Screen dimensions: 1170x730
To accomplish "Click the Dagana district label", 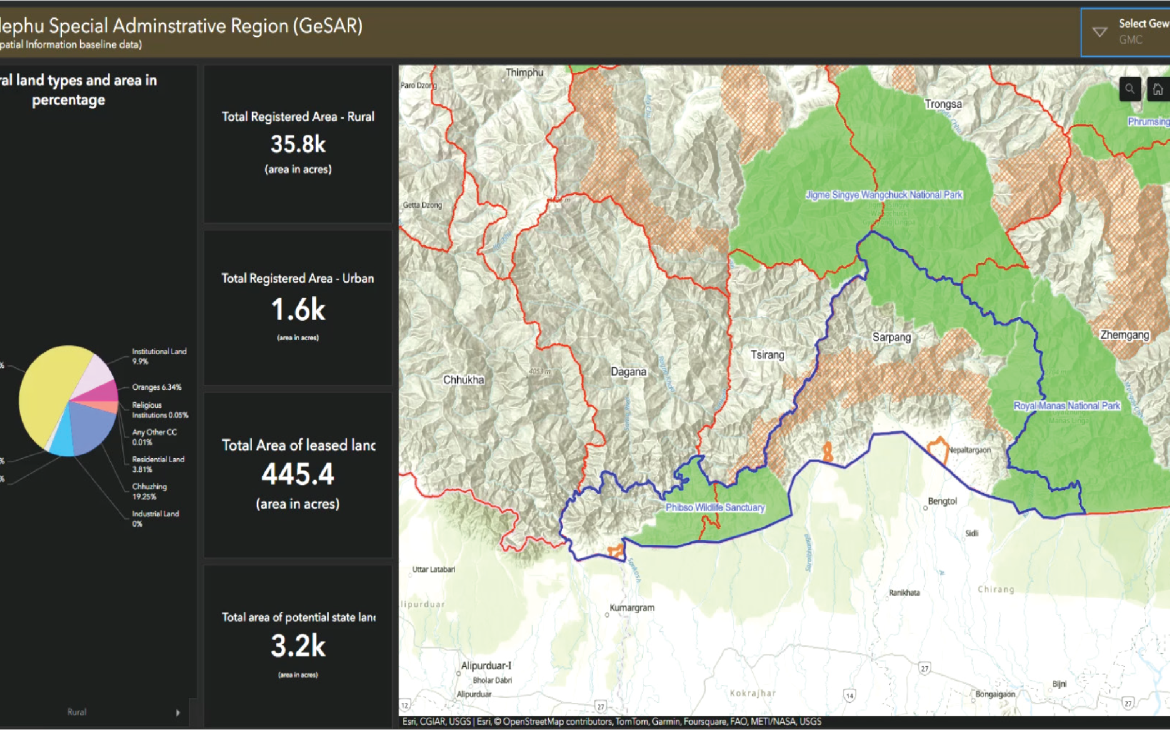I will click(628, 372).
